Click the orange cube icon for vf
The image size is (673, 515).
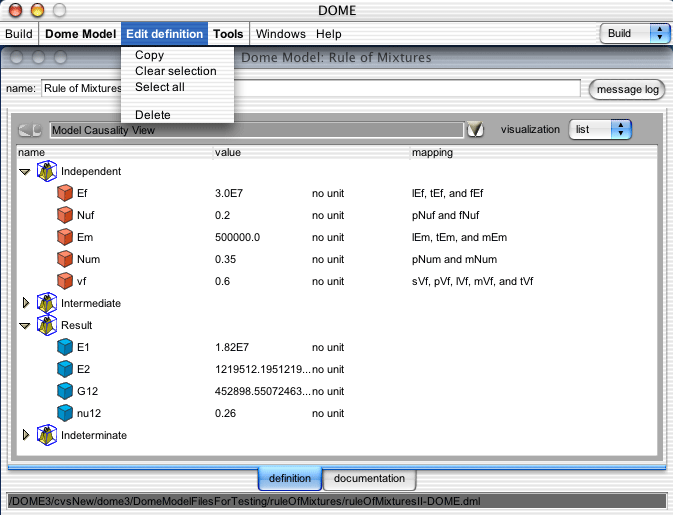click(x=65, y=281)
